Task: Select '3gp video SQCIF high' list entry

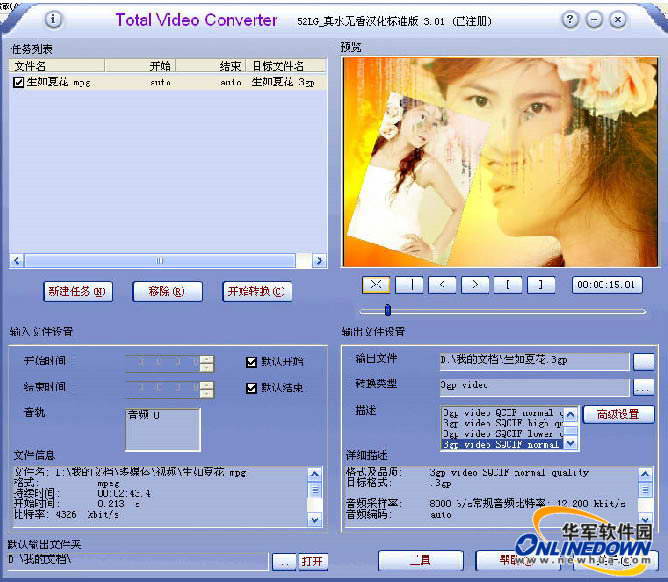Action: coord(503,423)
